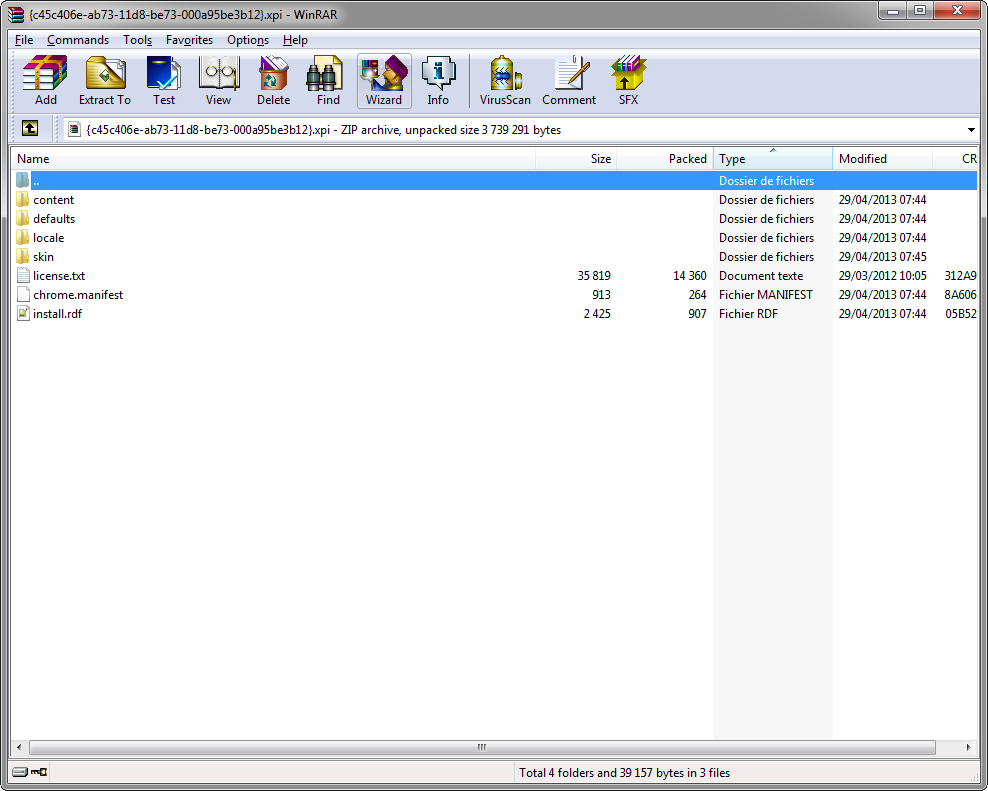
Task: Sort by CRC column header
Action: [955, 159]
